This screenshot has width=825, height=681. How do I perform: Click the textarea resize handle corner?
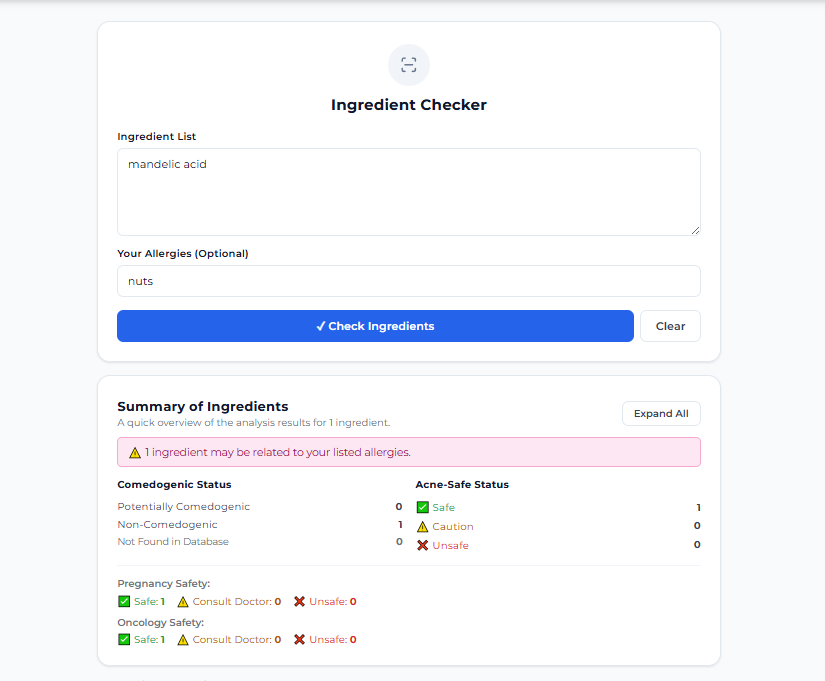[695, 230]
